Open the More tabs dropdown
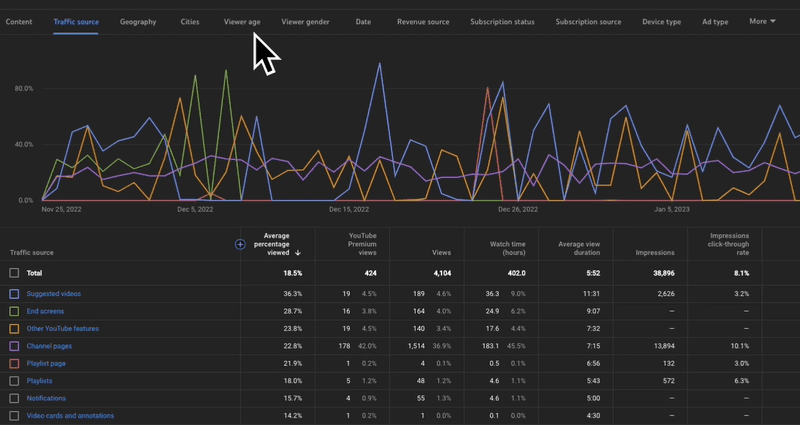The image size is (800, 425). (x=763, y=21)
